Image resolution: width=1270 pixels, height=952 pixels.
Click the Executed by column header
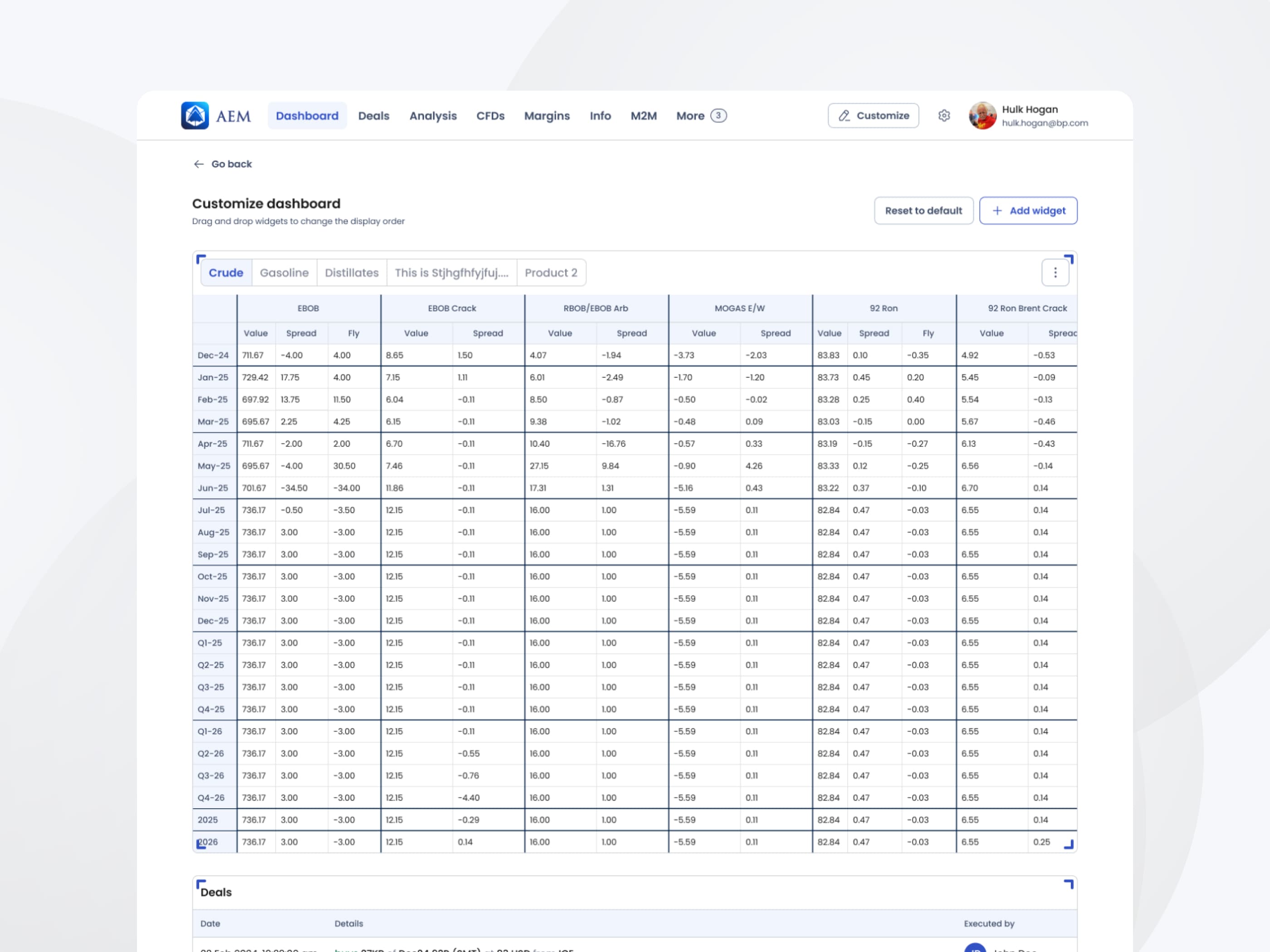(989, 923)
